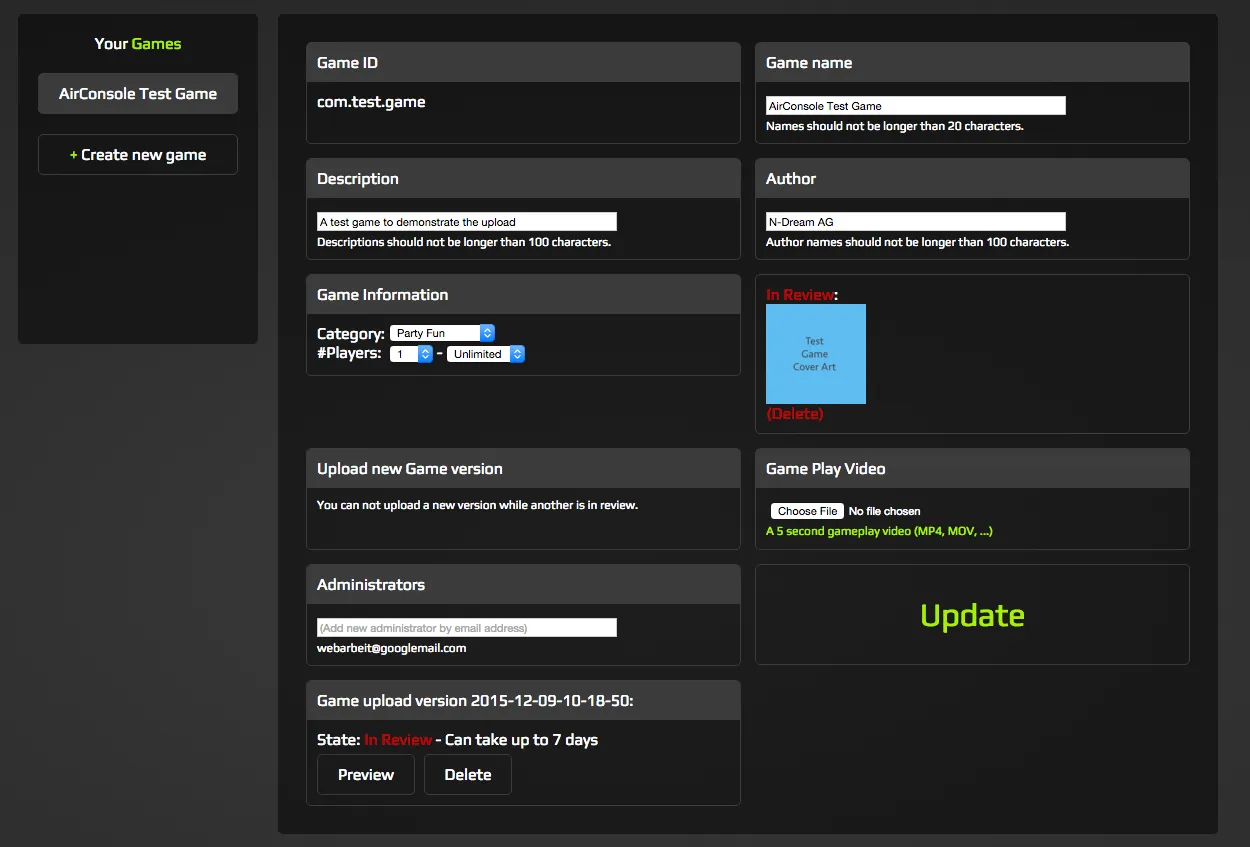The height and width of the screenshot is (847, 1250).
Task: Click the Names should not be longer hint
Action: pos(894,126)
